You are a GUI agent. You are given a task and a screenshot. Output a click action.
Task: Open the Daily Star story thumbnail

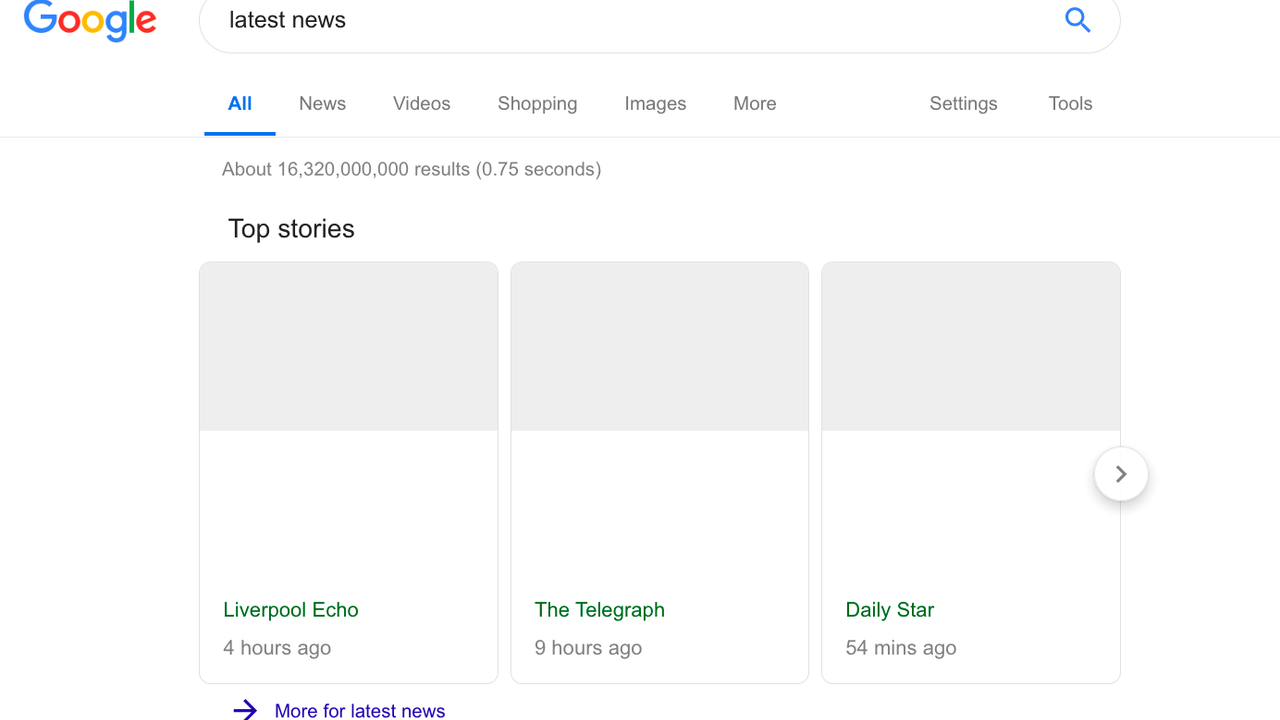click(971, 347)
